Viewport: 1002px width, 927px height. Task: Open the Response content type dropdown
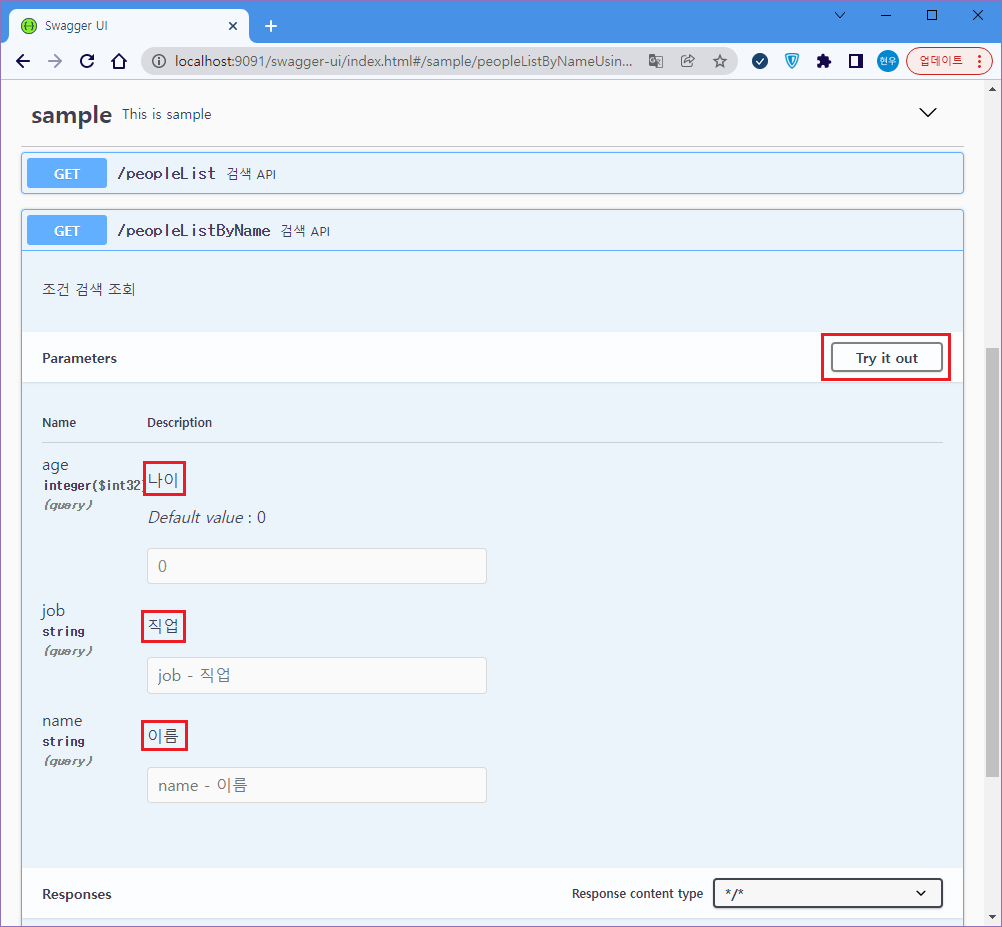(x=828, y=893)
